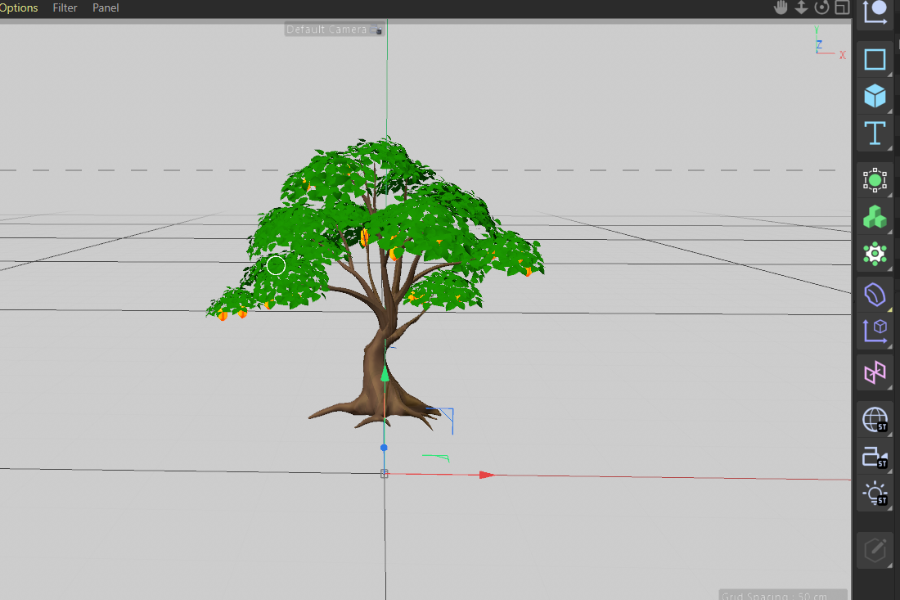
Task: Click the green Y-axis arrow handle
Action: [x=385, y=374]
